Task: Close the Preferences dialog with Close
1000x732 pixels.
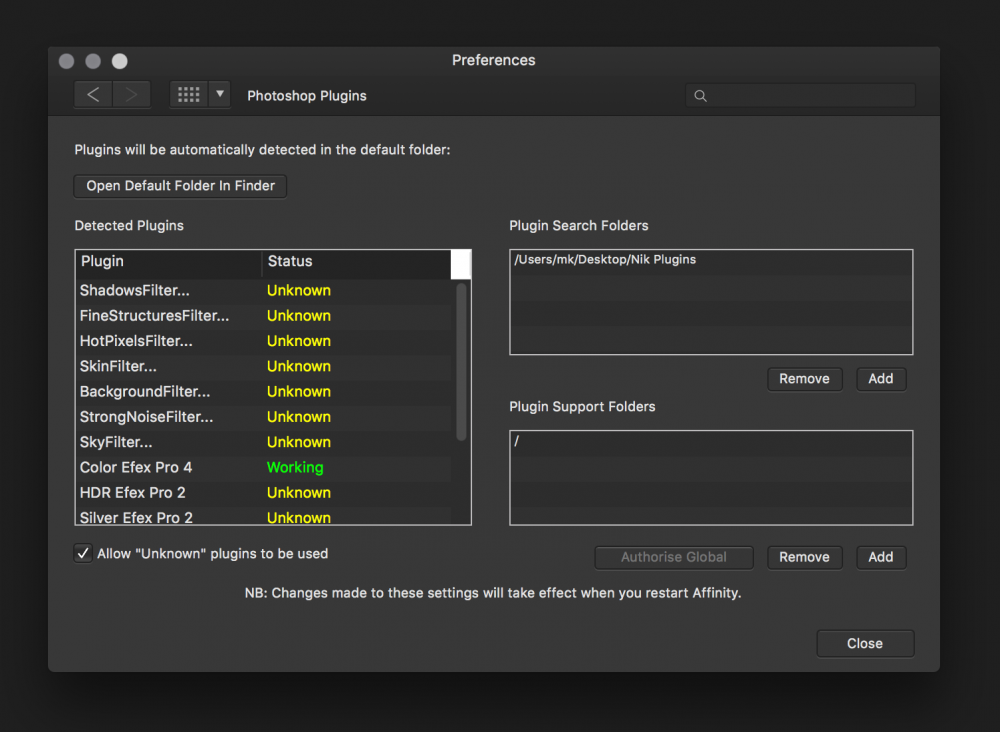Action: 864,643
